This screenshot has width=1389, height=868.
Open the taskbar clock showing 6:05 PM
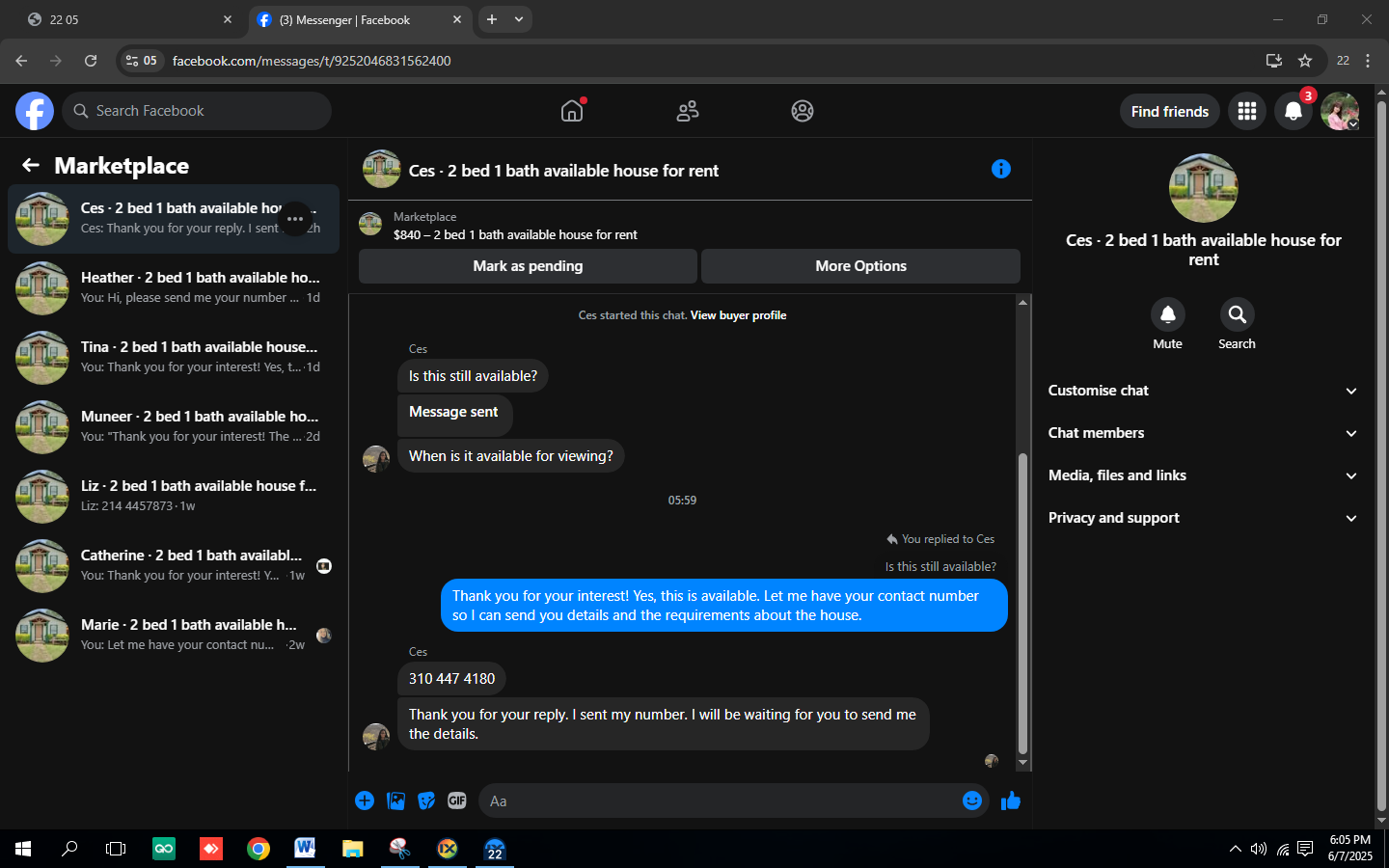pos(1349,849)
